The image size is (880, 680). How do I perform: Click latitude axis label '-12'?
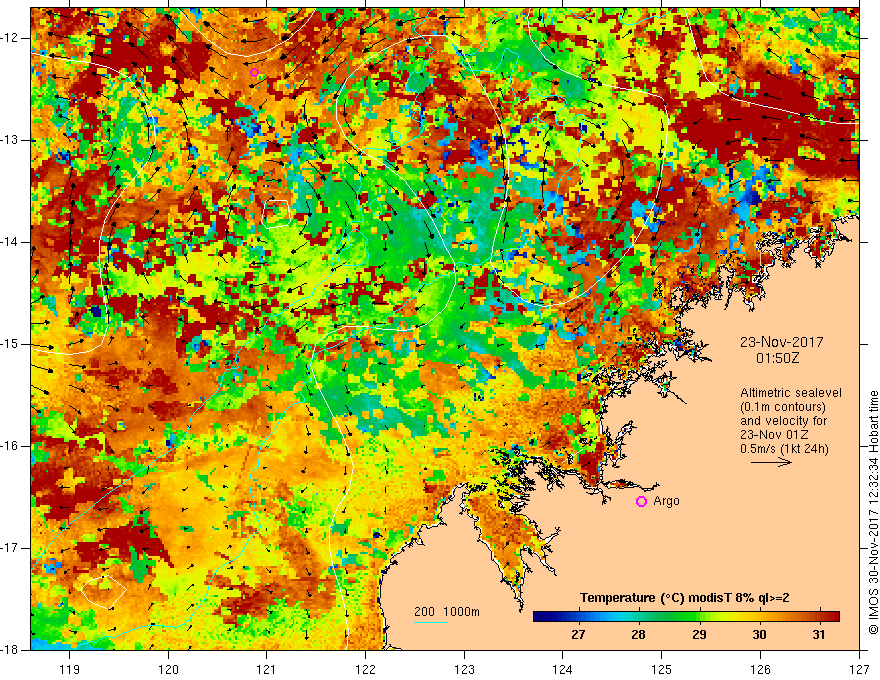point(11,38)
